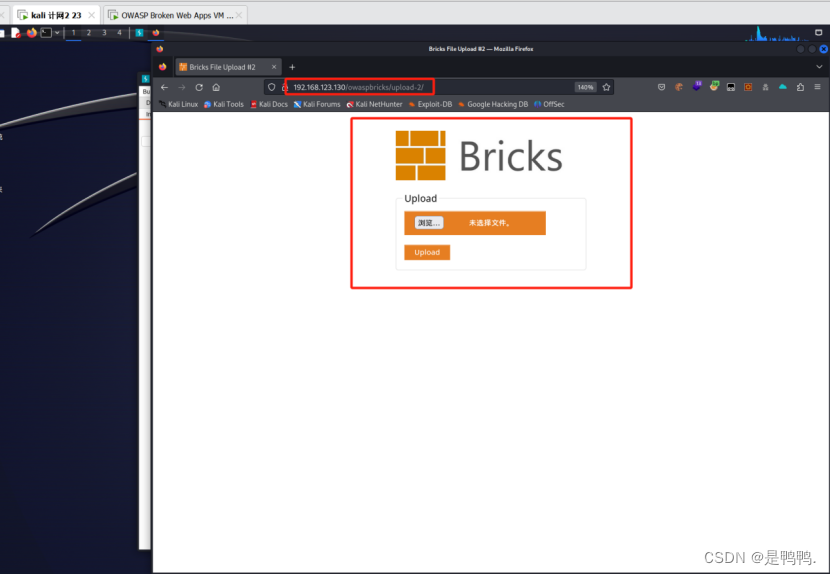
Task: Open the text editor panel icon
Action: (16, 33)
